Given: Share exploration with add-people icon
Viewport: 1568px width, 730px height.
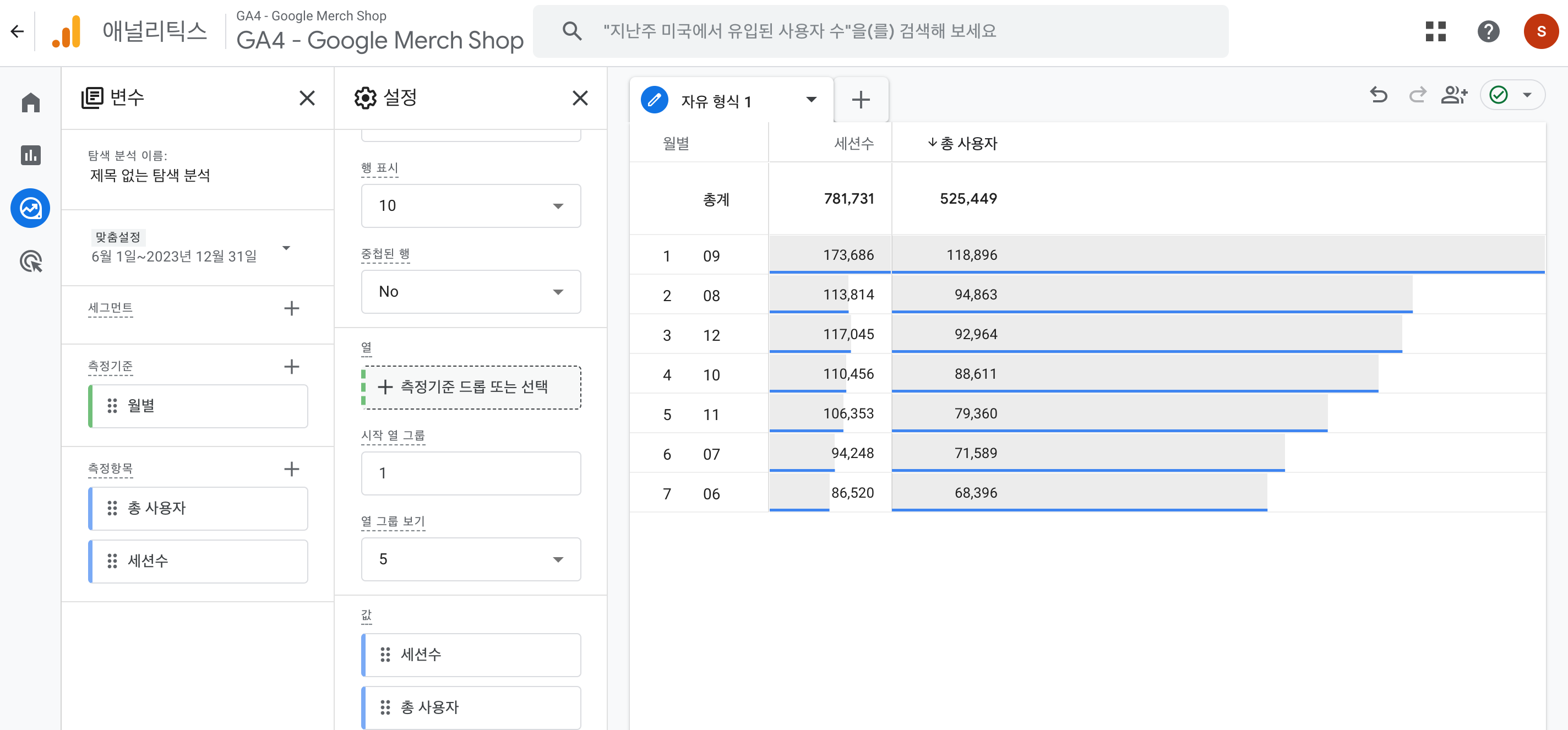Looking at the screenshot, I should (x=1454, y=95).
